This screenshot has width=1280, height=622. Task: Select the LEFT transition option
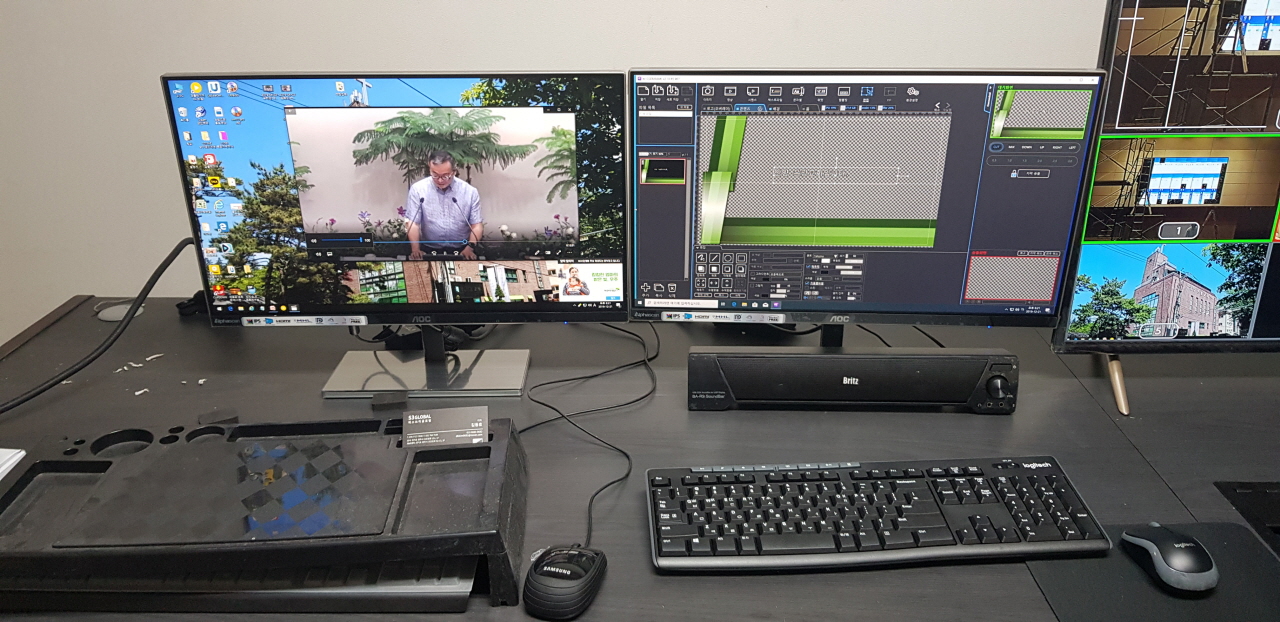(1072, 147)
